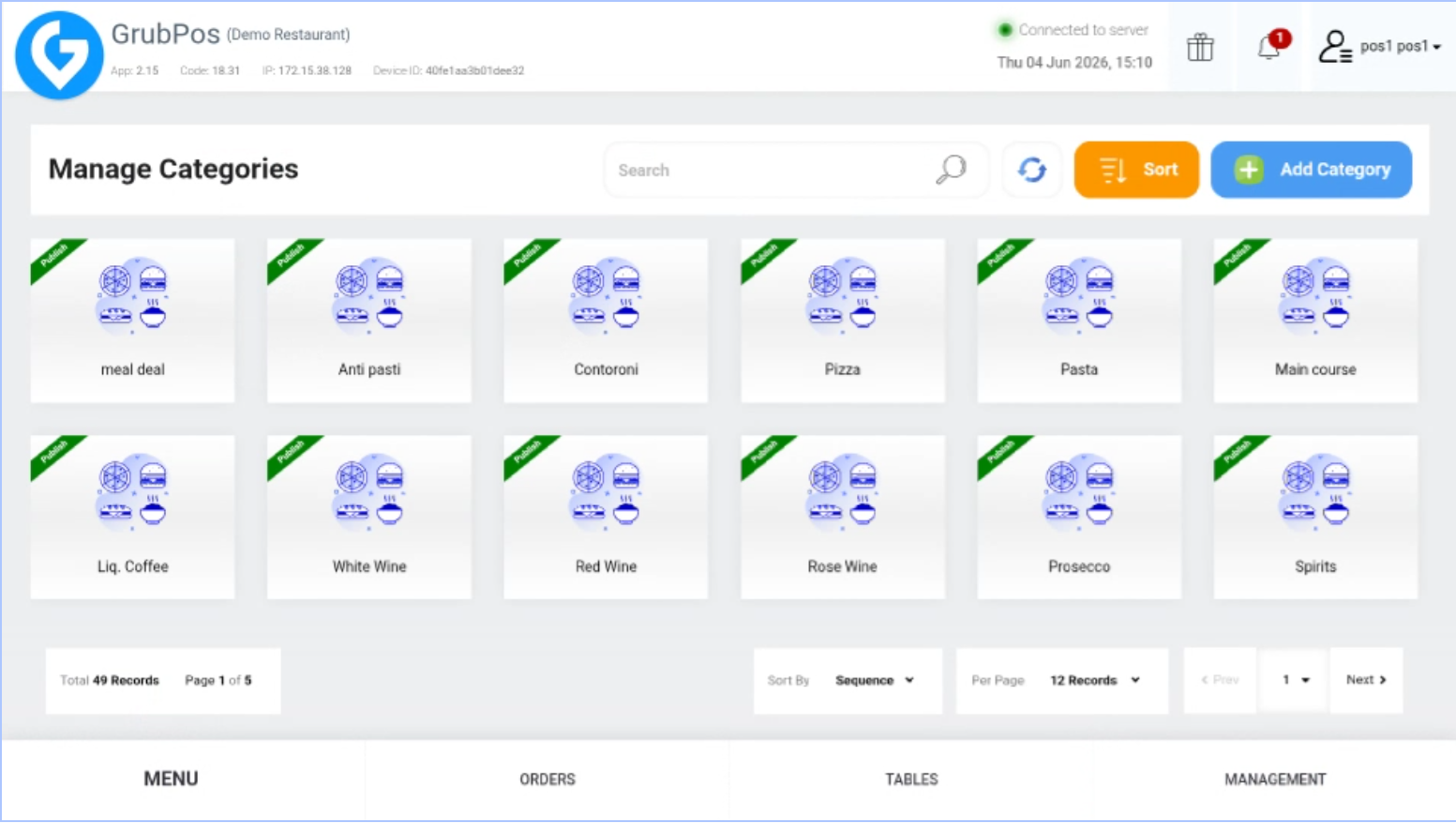The width and height of the screenshot is (1456, 823).
Task: Open the Pizza category icon
Action: pos(842,296)
